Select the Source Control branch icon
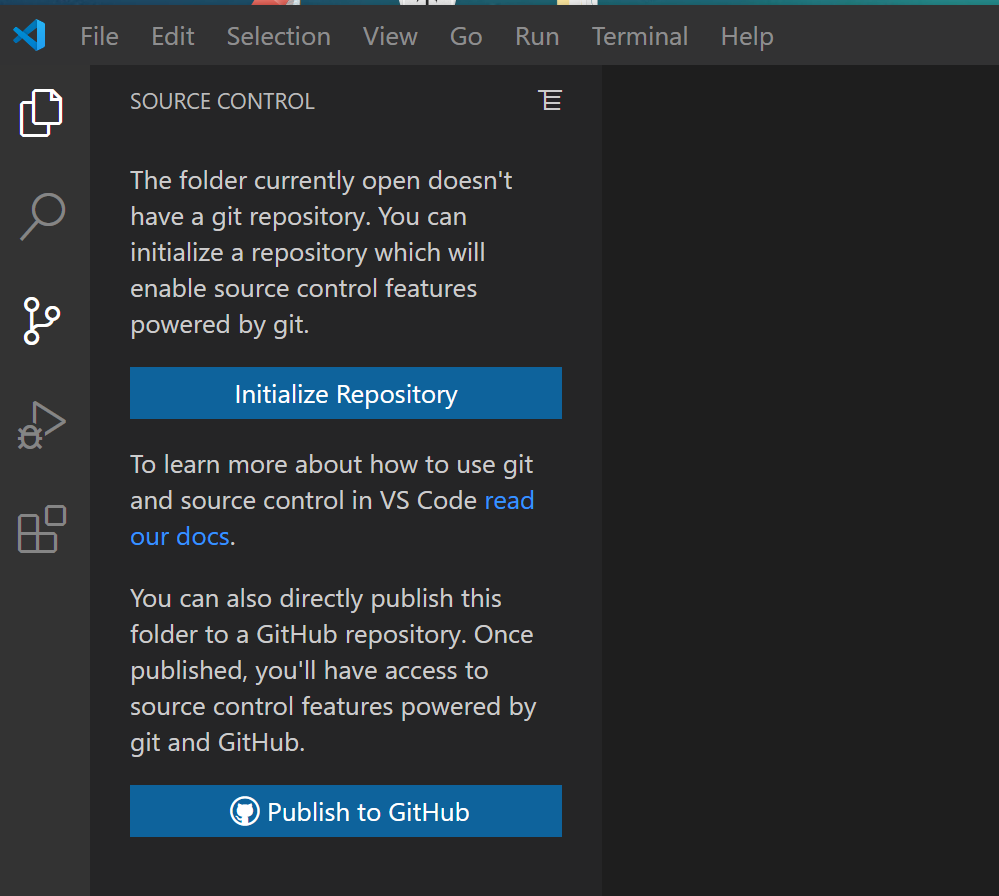The width and height of the screenshot is (999, 896). click(x=41, y=321)
